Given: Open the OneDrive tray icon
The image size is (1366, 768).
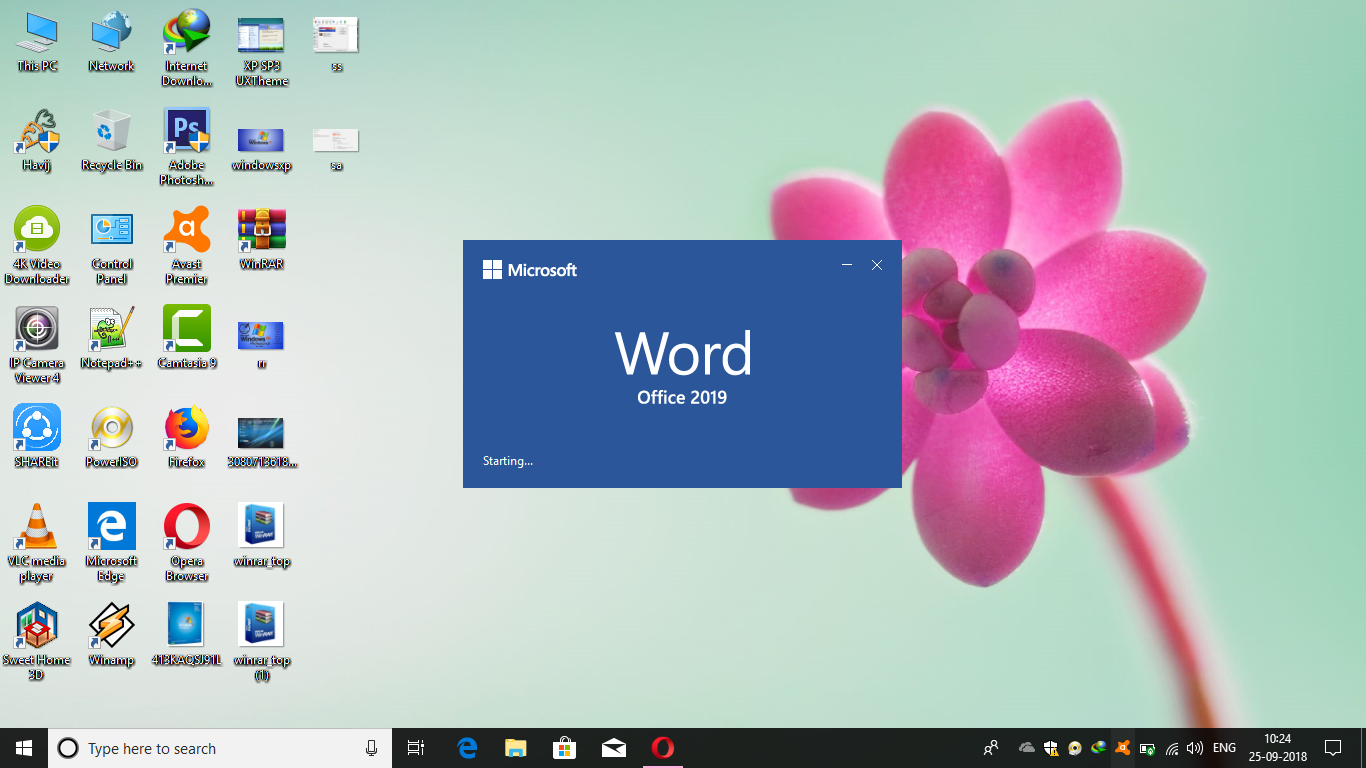Looking at the screenshot, I should [x=1027, y=748].
